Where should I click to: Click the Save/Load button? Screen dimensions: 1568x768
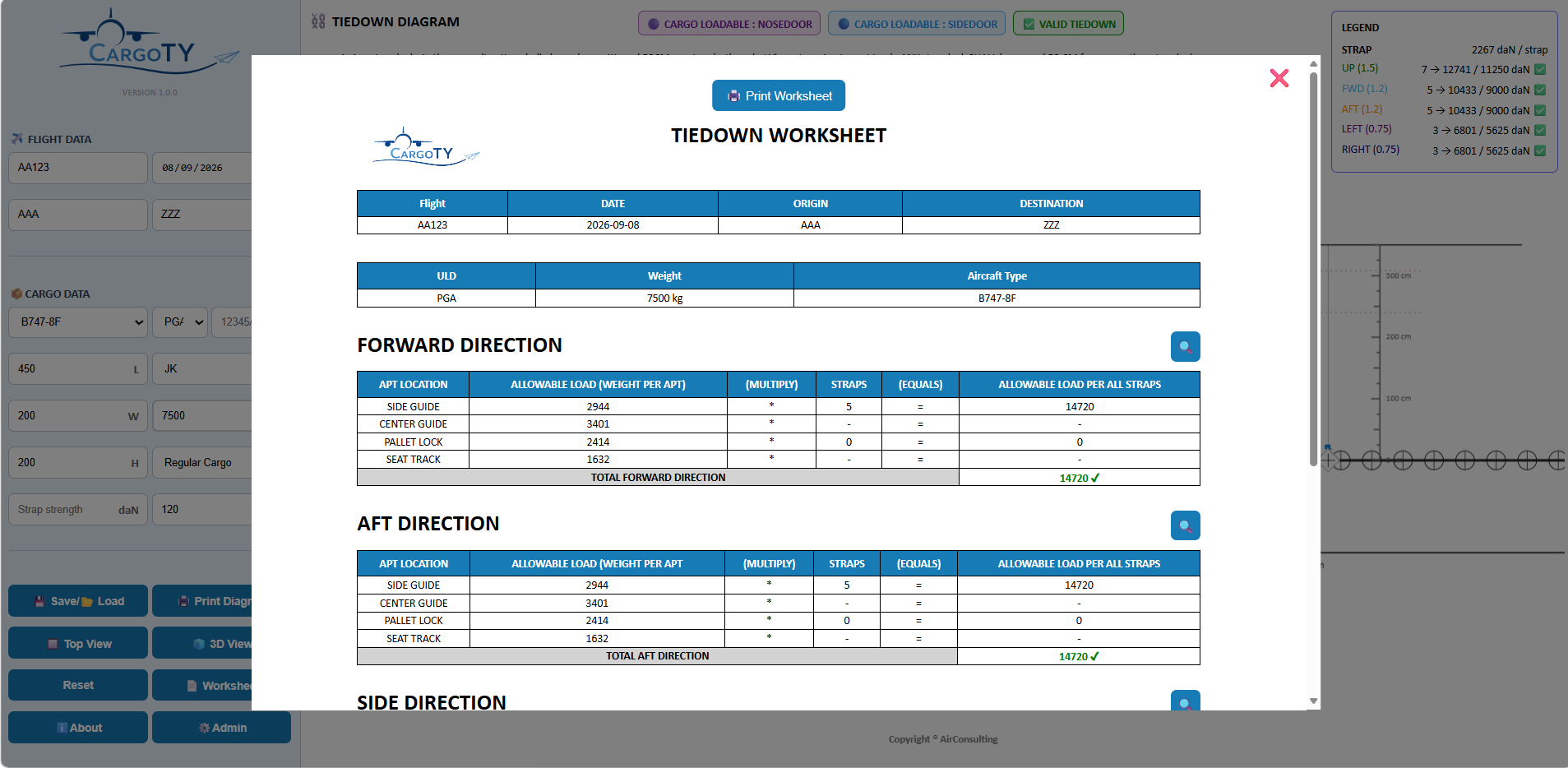tap(78, 601)
